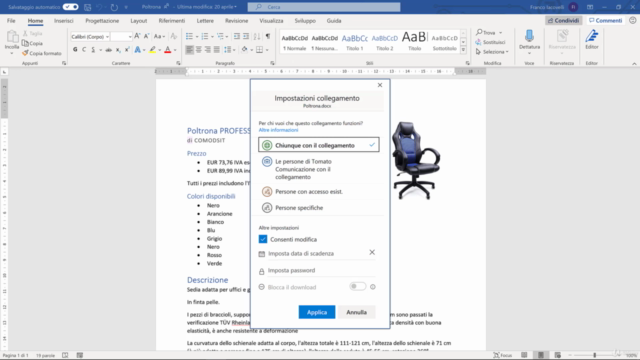Choose 'Le persone di Tomato Comunicazione' organization option

click(x=318, y=169)
